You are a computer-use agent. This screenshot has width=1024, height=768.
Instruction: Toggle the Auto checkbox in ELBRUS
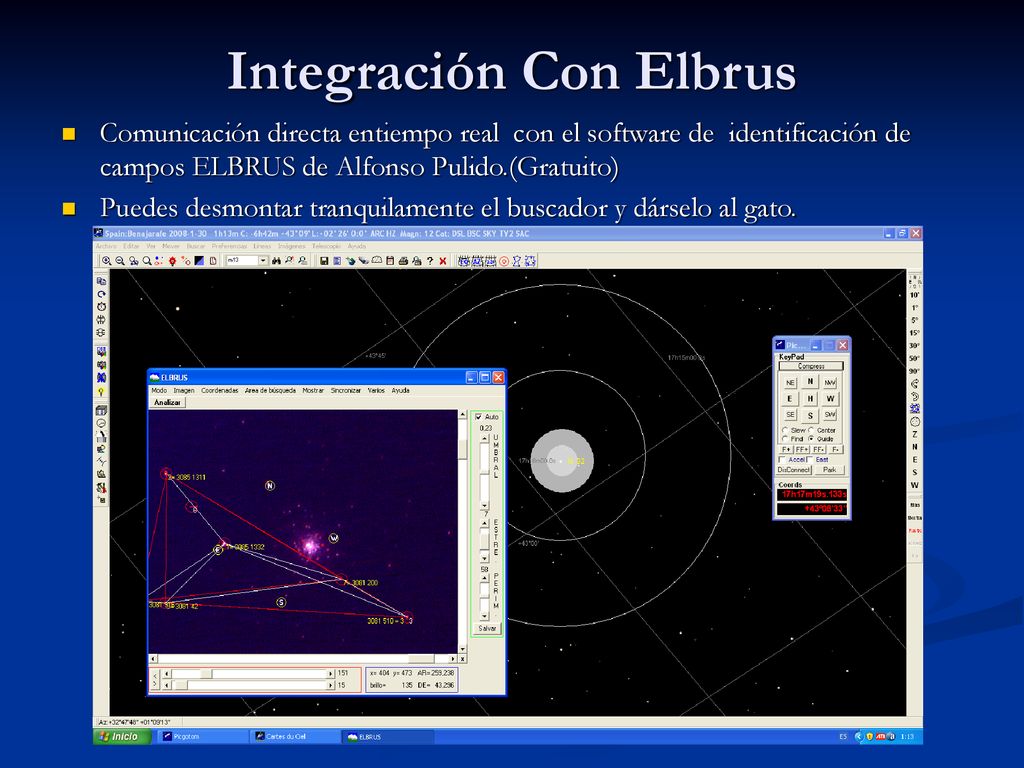pos(478,417)
